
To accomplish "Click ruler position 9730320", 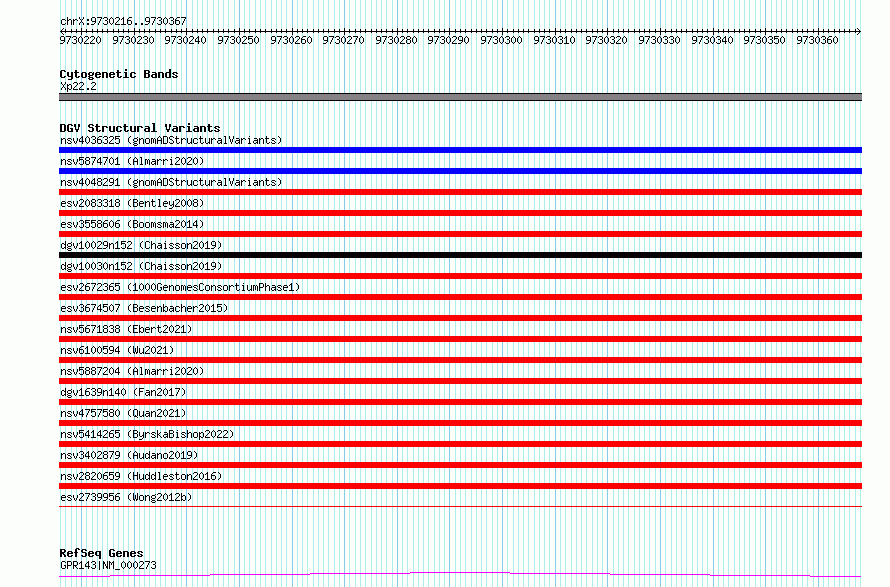I will [x=606, y=40].
